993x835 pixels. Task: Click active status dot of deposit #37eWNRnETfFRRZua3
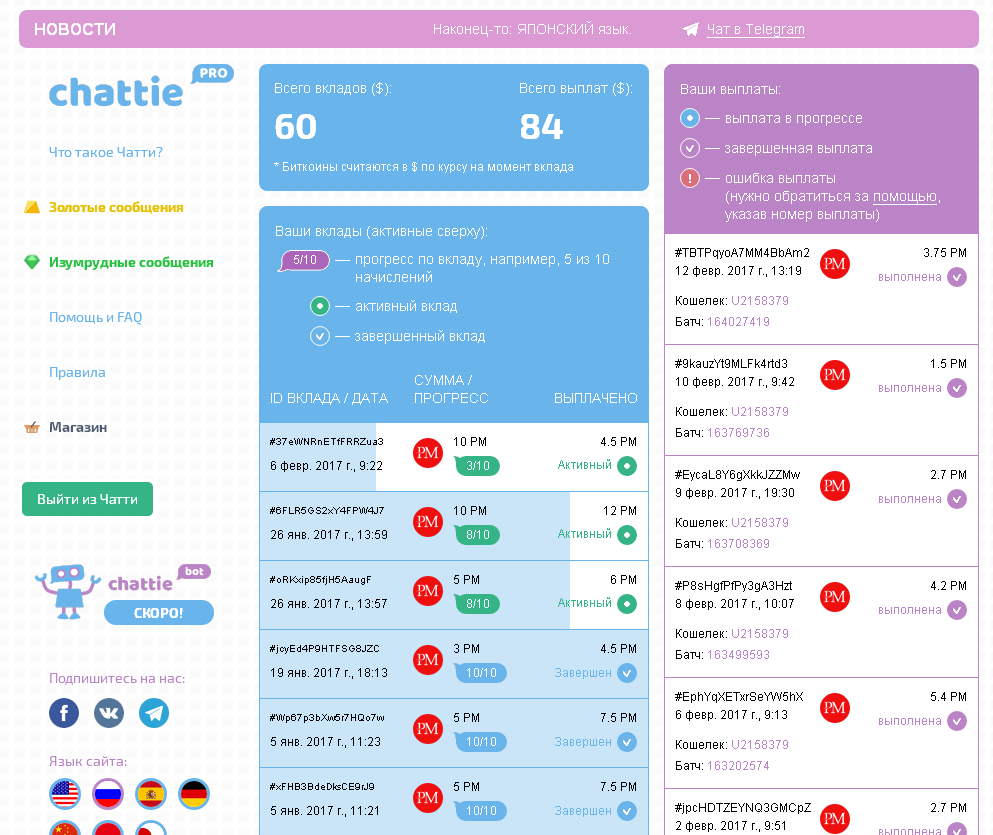pos(627,466)
